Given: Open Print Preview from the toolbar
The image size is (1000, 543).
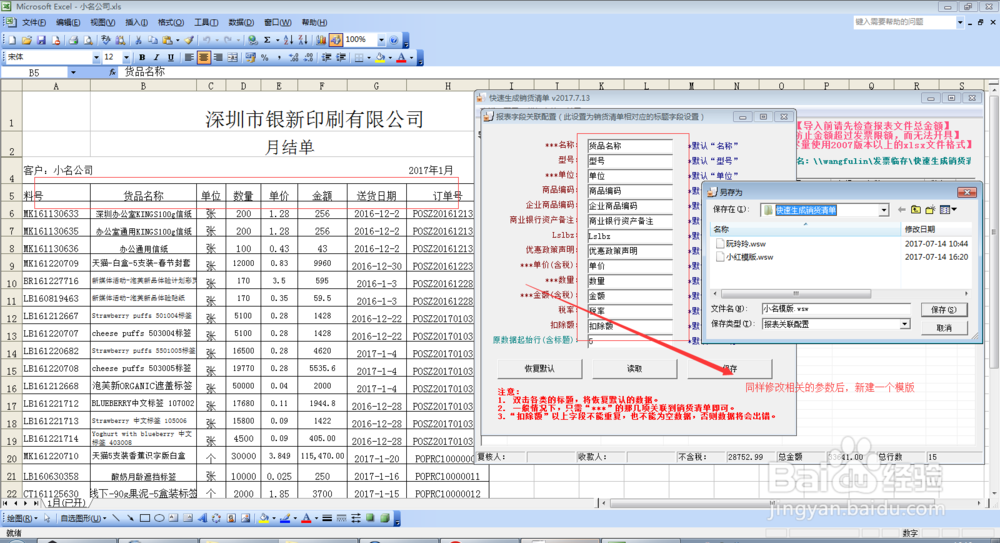Looking at the screenshot, I should (88, 40).
